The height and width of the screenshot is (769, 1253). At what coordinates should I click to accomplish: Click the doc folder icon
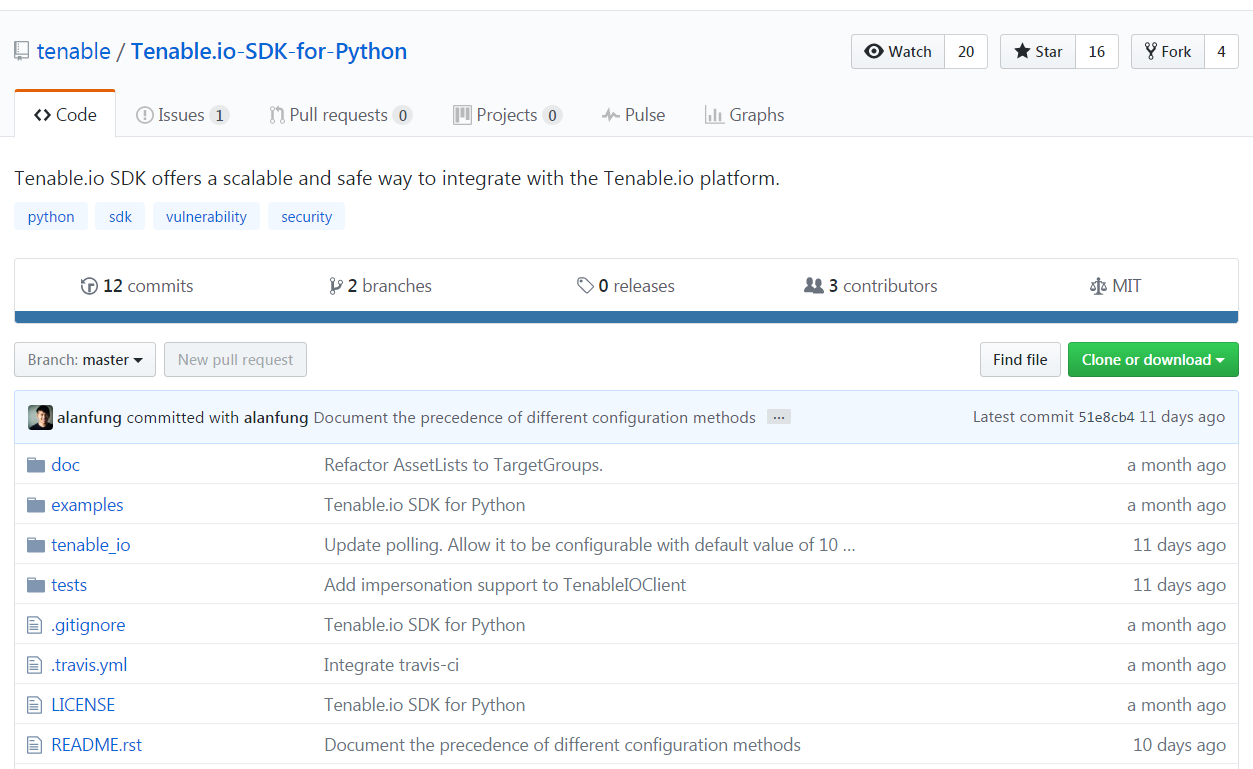pos(36,465)
